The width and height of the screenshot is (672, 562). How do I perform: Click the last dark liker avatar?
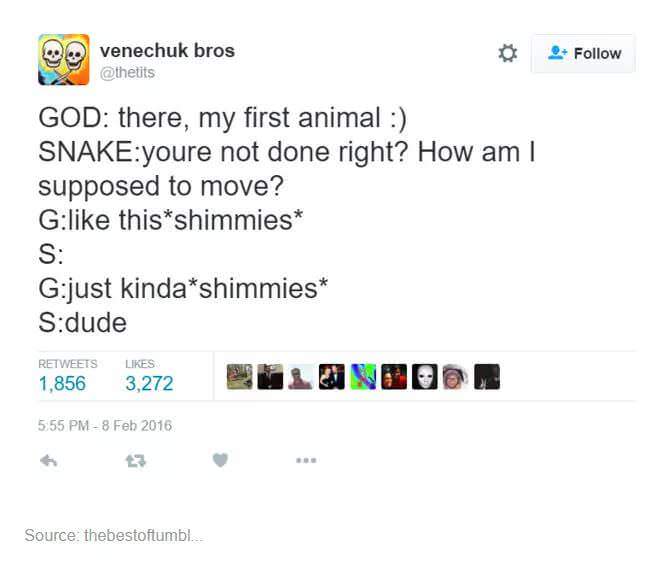[x=487, y=377]
